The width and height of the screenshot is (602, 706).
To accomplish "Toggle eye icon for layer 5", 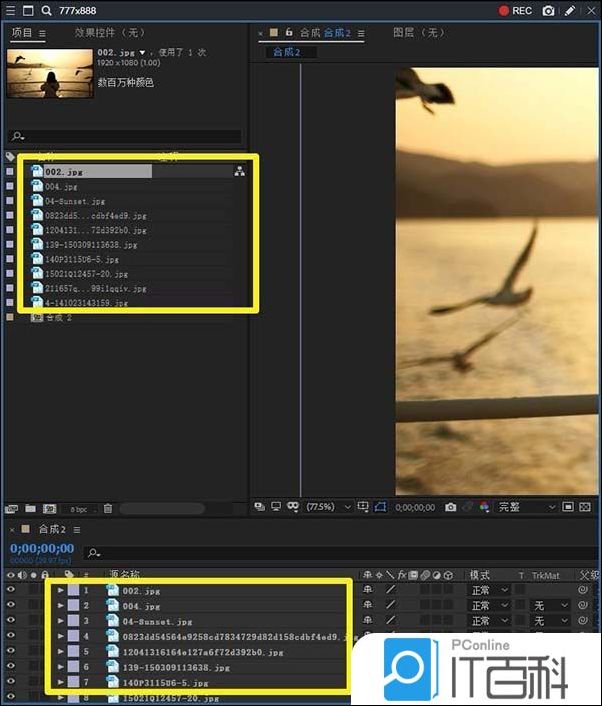I will point(11,651).
